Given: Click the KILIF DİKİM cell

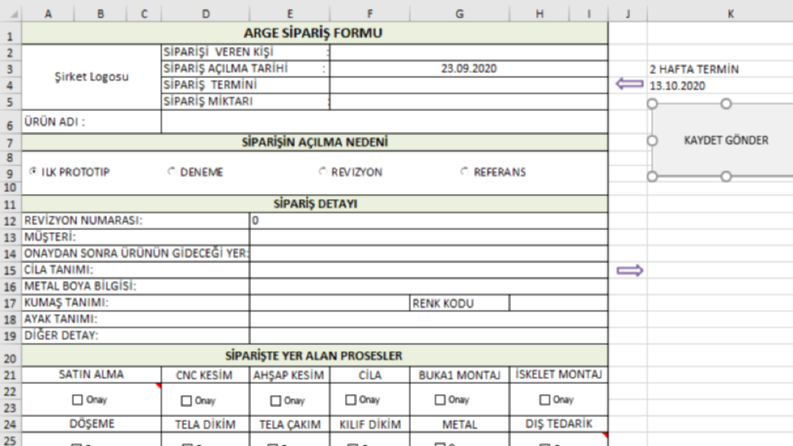Looking at the screenshot, I should pos(370,424).
